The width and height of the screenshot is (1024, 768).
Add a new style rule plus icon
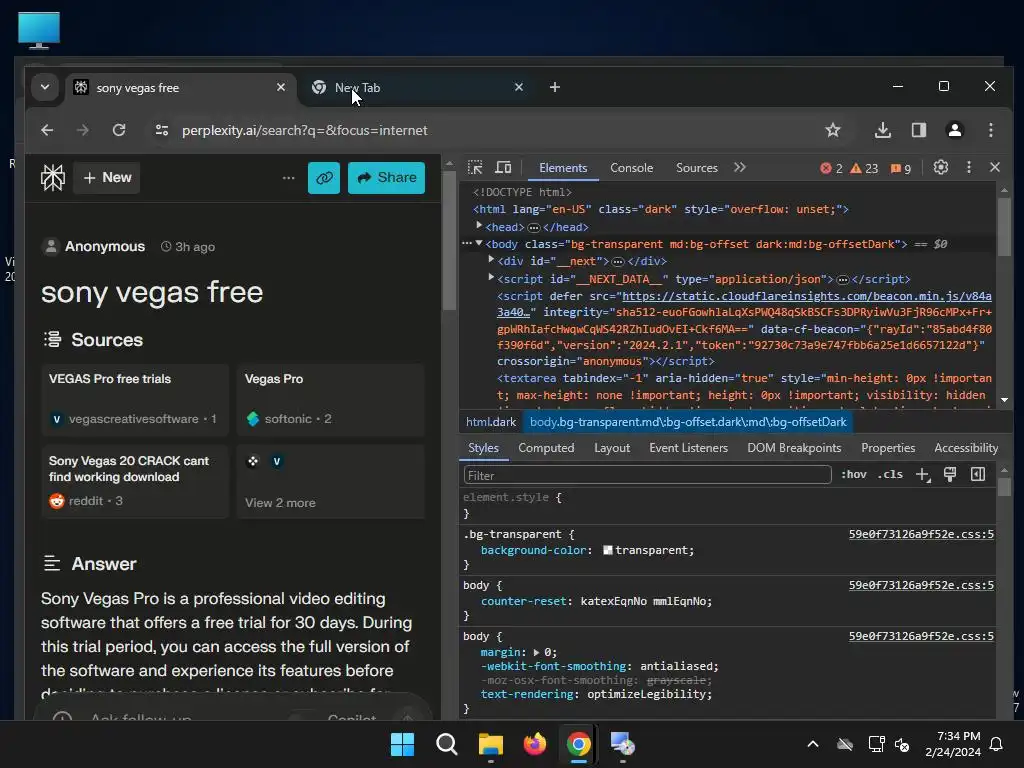922,475
